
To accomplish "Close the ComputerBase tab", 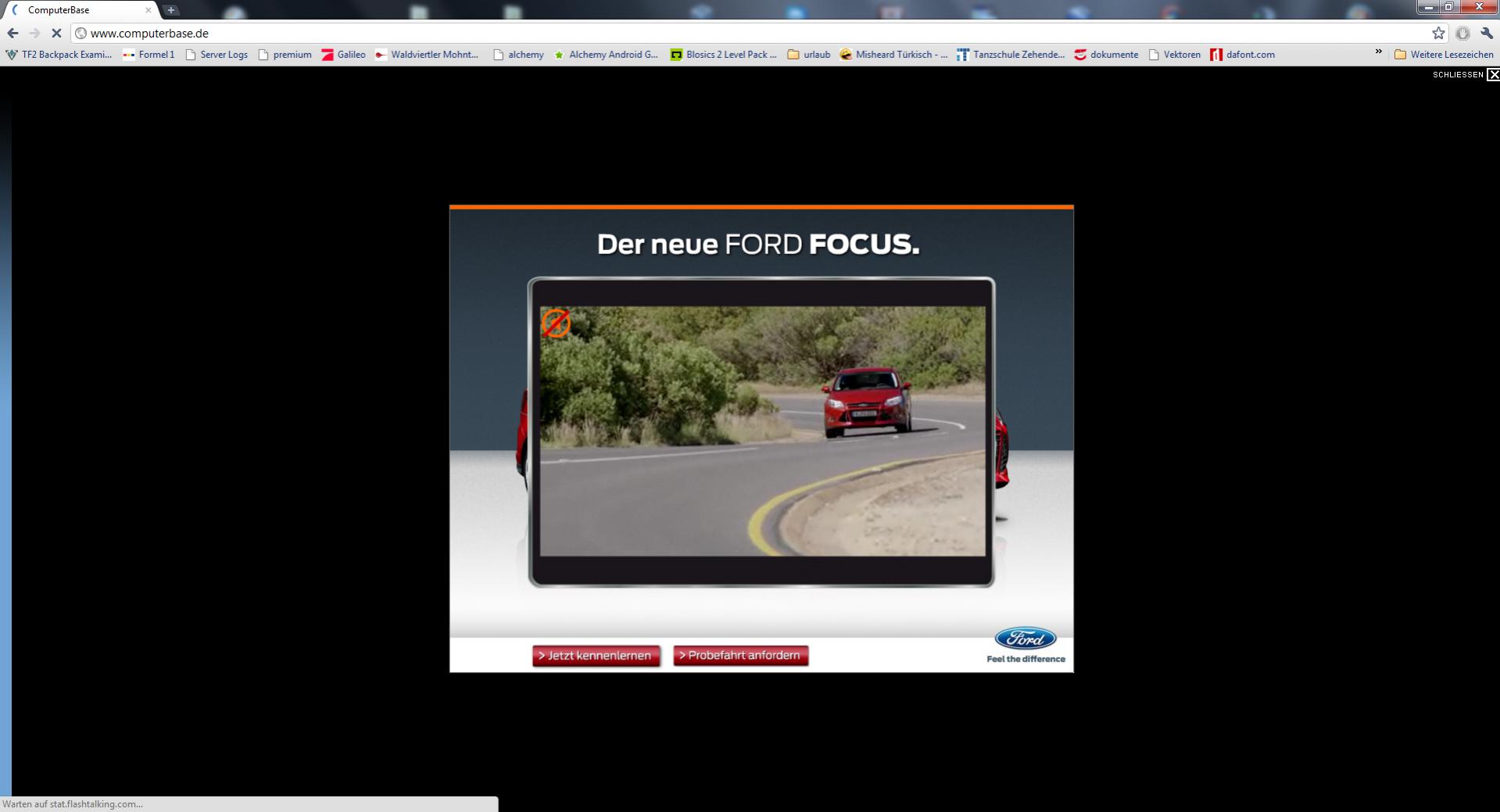I will pos(149,10).
